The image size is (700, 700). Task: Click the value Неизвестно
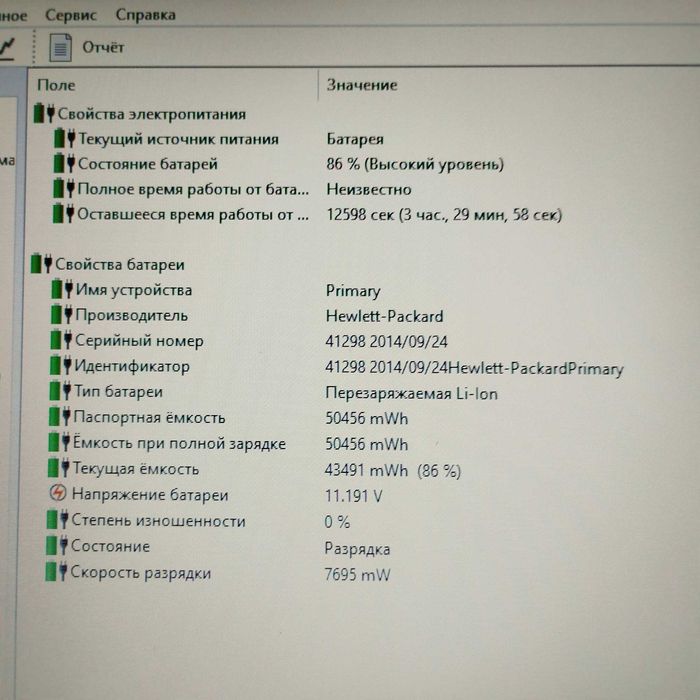point(369,189)
